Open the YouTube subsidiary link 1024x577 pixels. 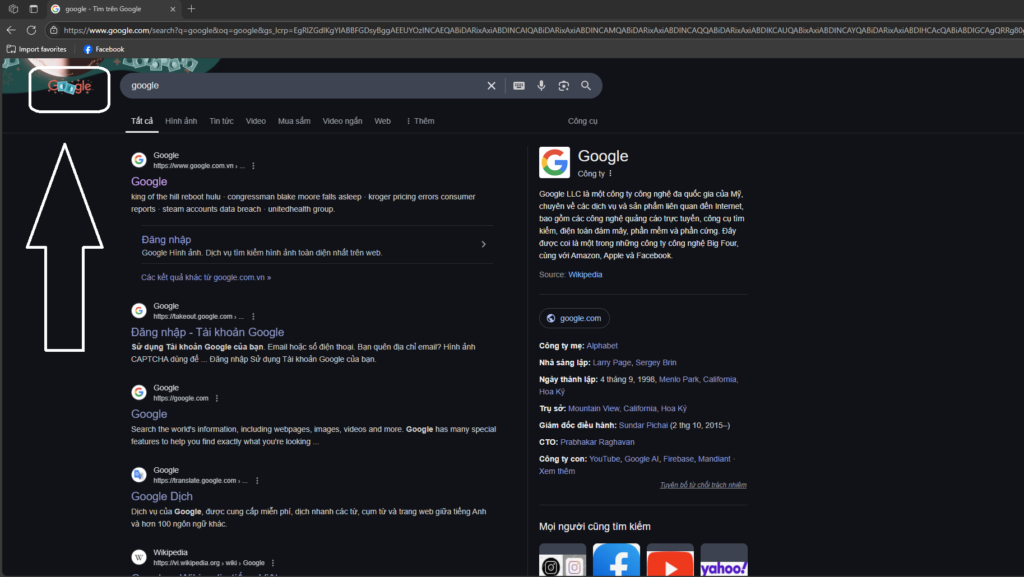[605, 459]
